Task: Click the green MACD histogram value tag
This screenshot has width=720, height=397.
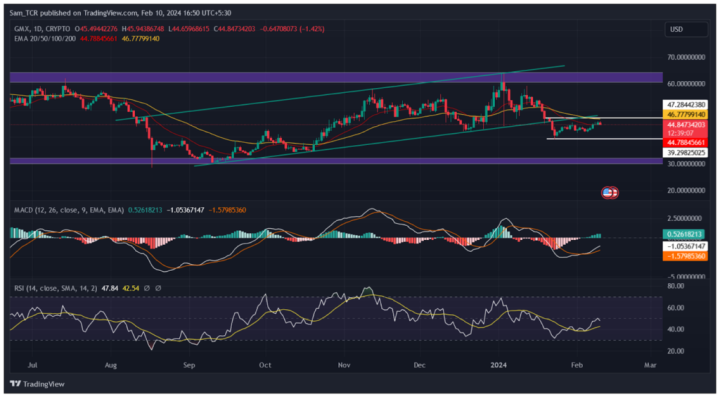Action: point(685,235)
